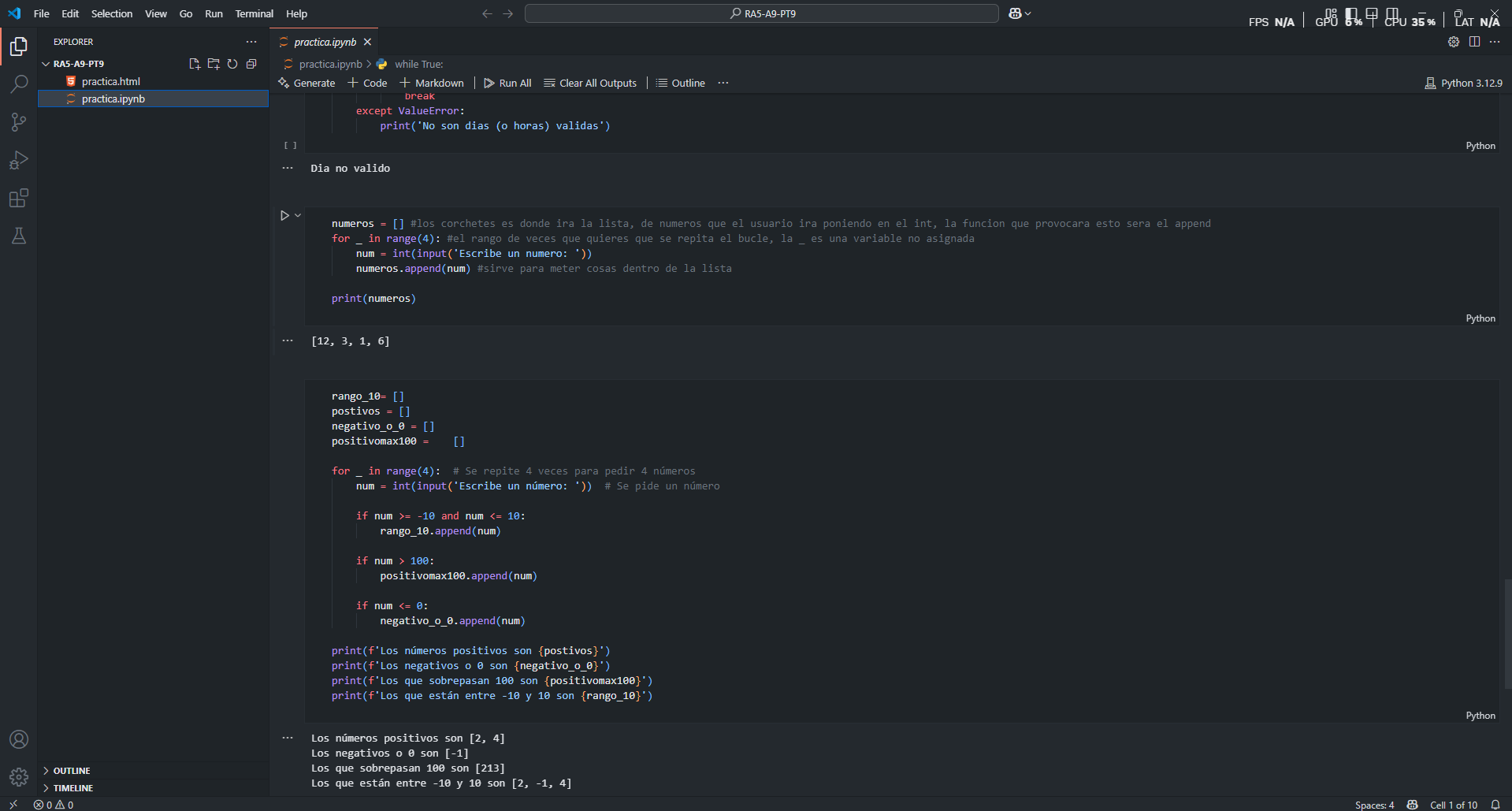Viewport: 1512px width, 811px height.
Task: Close the practica.ipynb tab
Action: point(367,42)
